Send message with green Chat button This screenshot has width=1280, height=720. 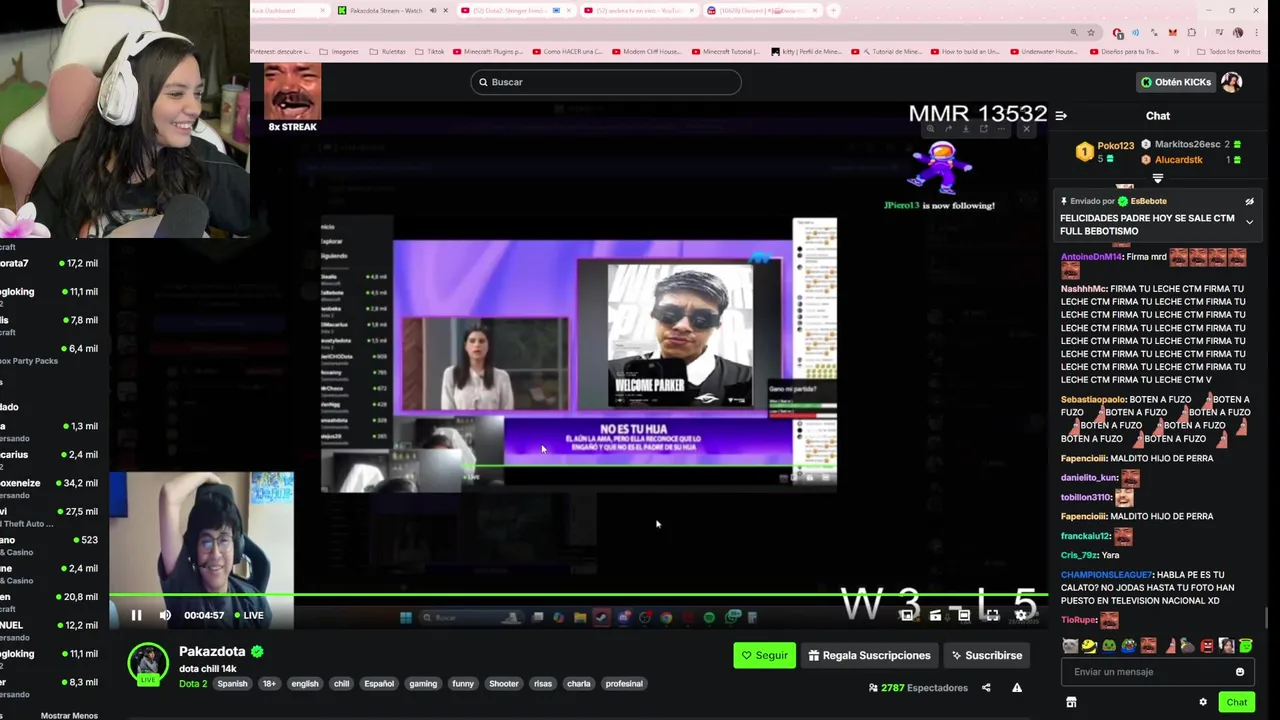coord(1237,702)
